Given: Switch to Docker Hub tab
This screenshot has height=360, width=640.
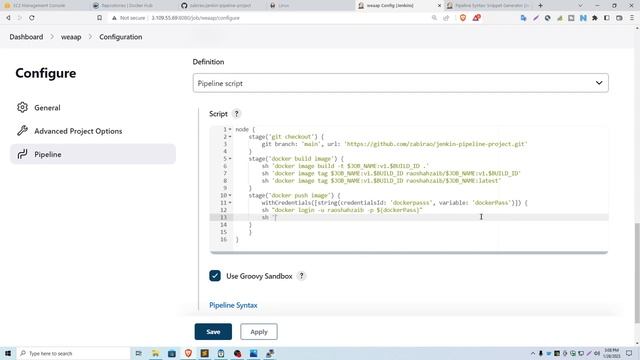Looking at the screenshot, I should click(x=127, y=5).
